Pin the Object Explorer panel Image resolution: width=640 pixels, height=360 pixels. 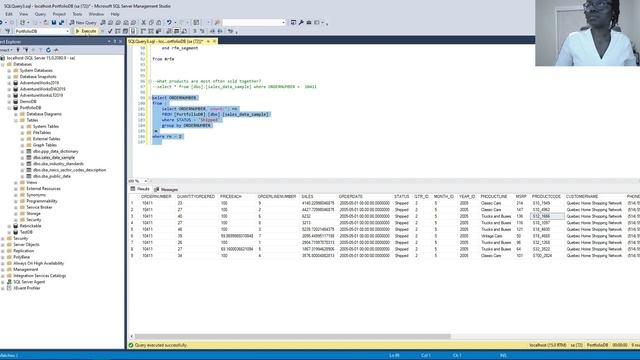click(x=115, y=41)
